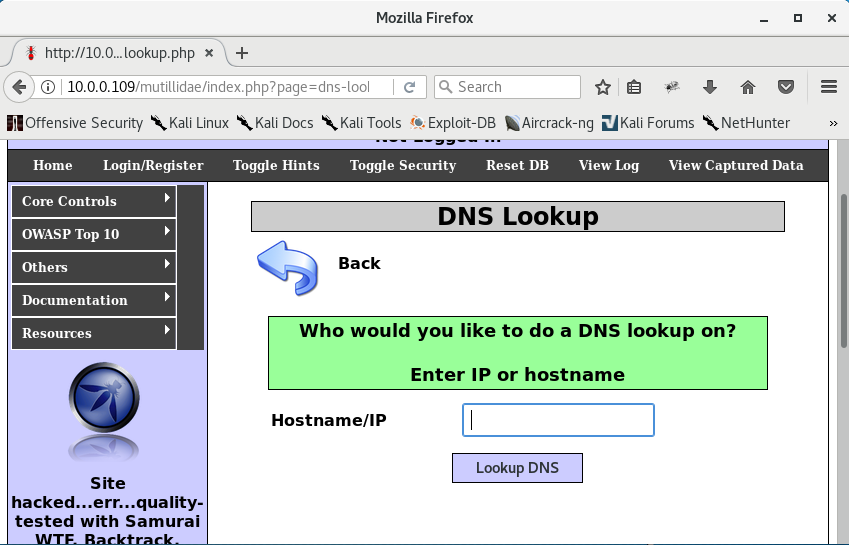849x545 pixels.
Task: Click the search magnifier icon
Action: [445, 87]
